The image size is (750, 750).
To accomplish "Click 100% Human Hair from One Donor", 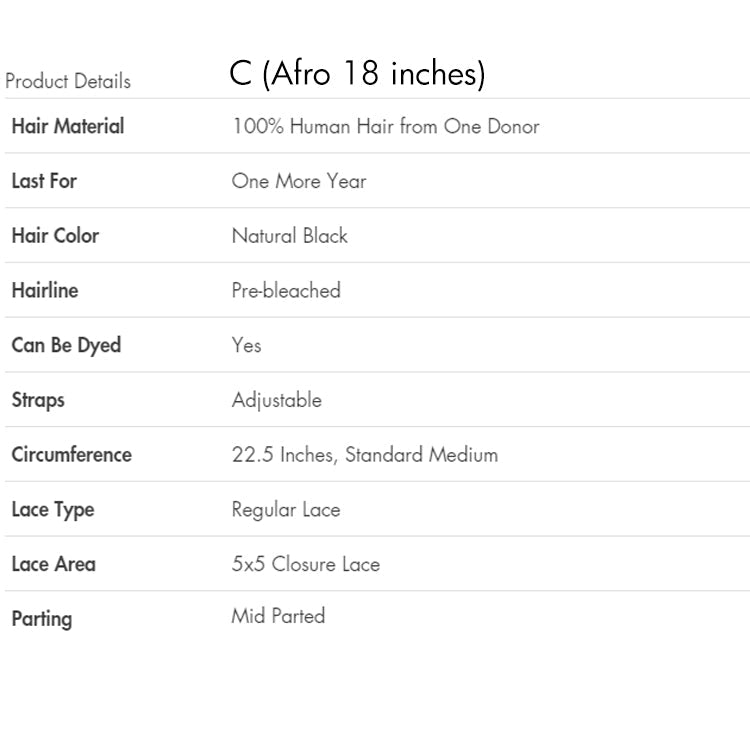I will [386, 126].
